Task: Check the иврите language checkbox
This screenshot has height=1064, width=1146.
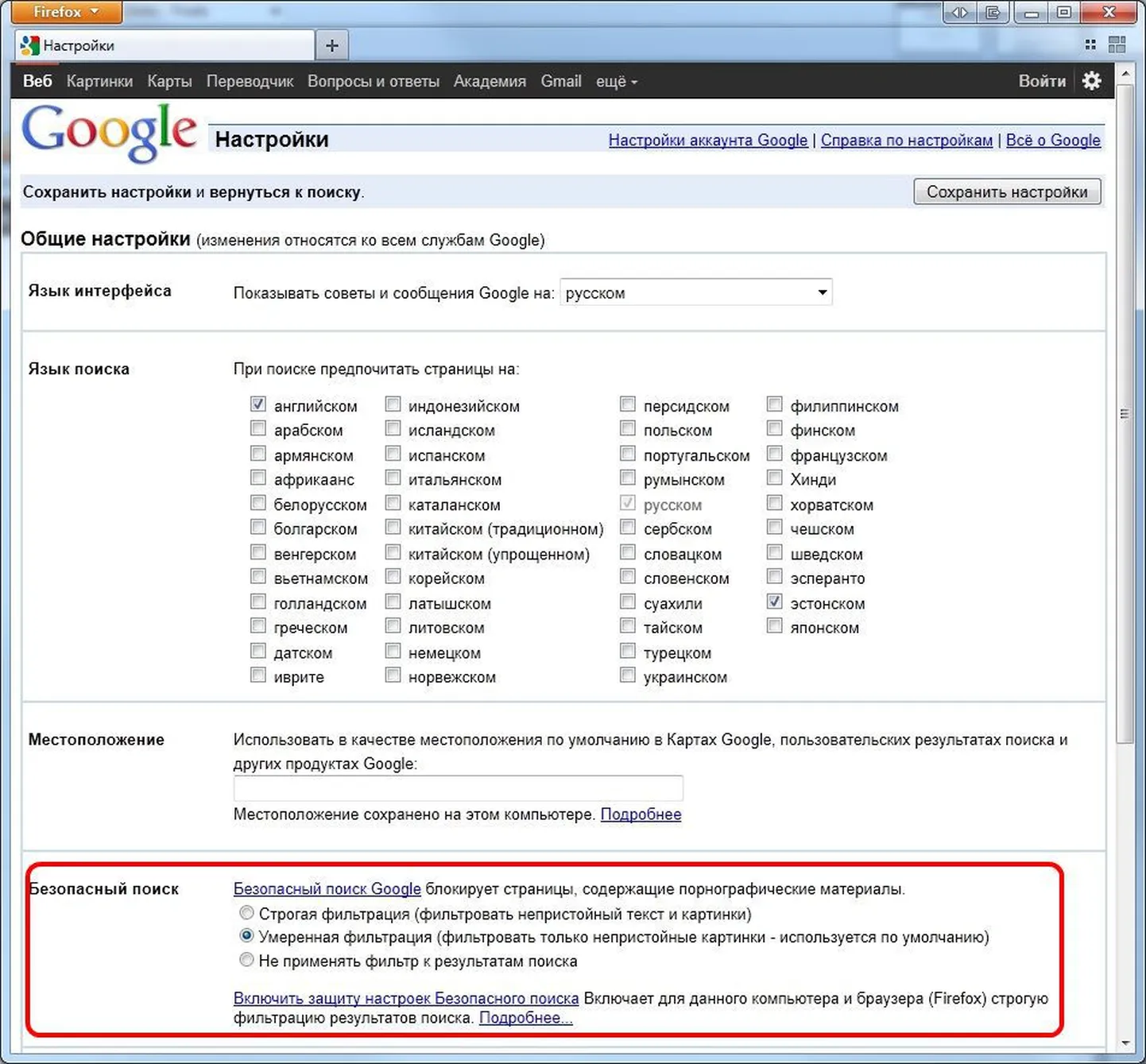Action: (x=258, y=675)
